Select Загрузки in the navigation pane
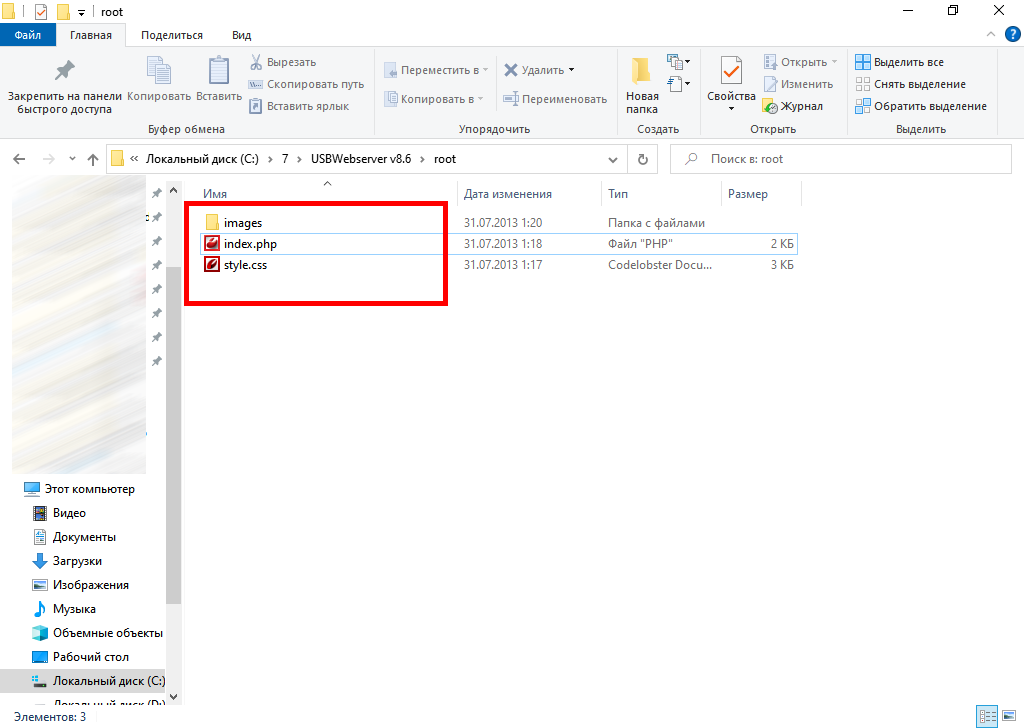Viewport: 1024px width, 728px height. click(x=77, y=561)
